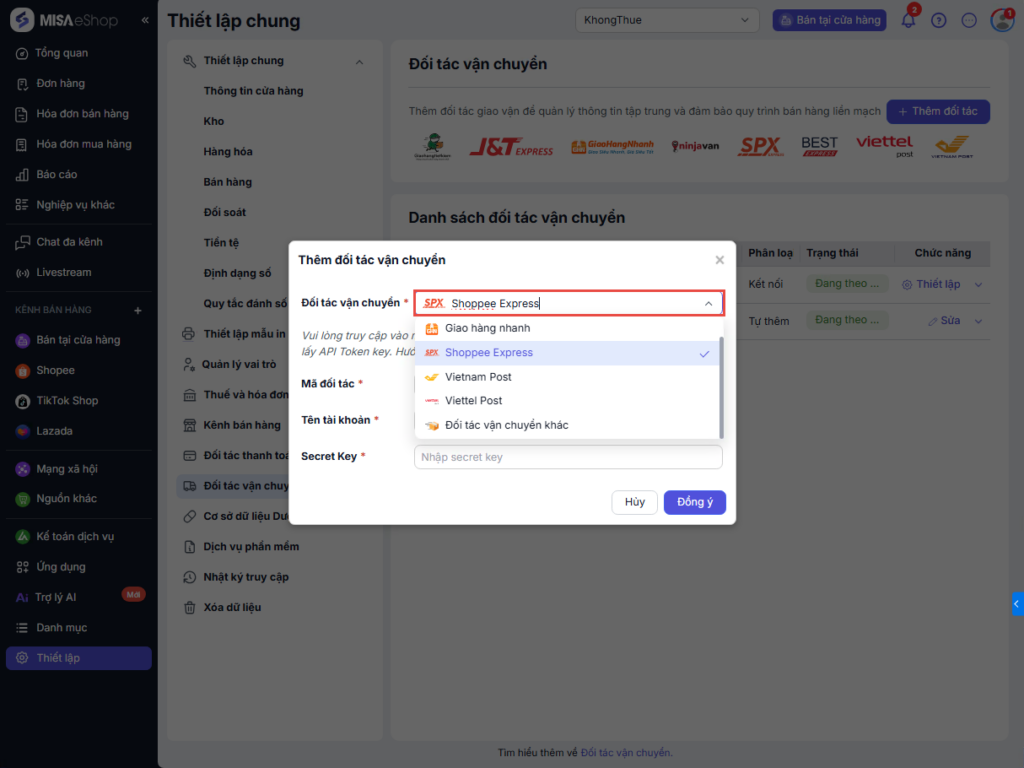1024x768 pixels.
Task: Open Nhật ký truy cập
Action: pyautogui.click(x=238, y=577)
